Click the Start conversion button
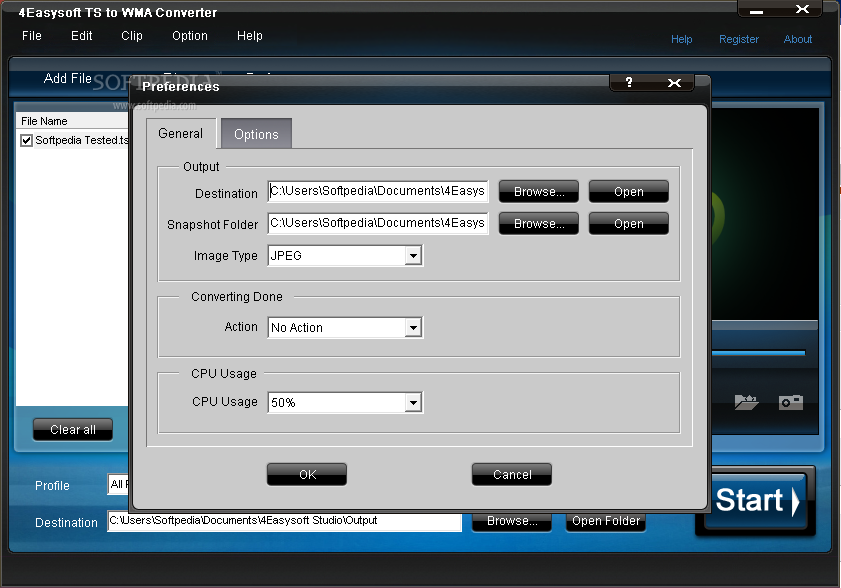The height and width of the screenshot is (588, 841). coord(756,501)
